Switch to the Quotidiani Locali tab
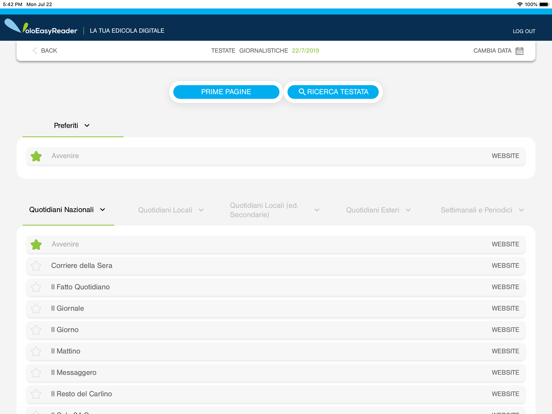 pos(165,210)
